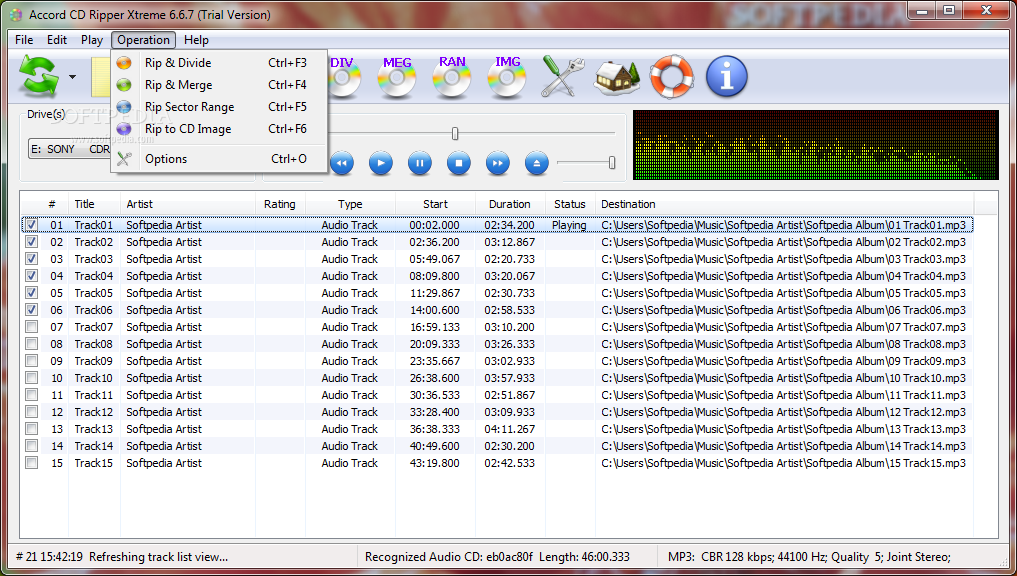The image size is (1017, 576).
Task: Click the Playing status of Track01
Action: click(569, 225)
